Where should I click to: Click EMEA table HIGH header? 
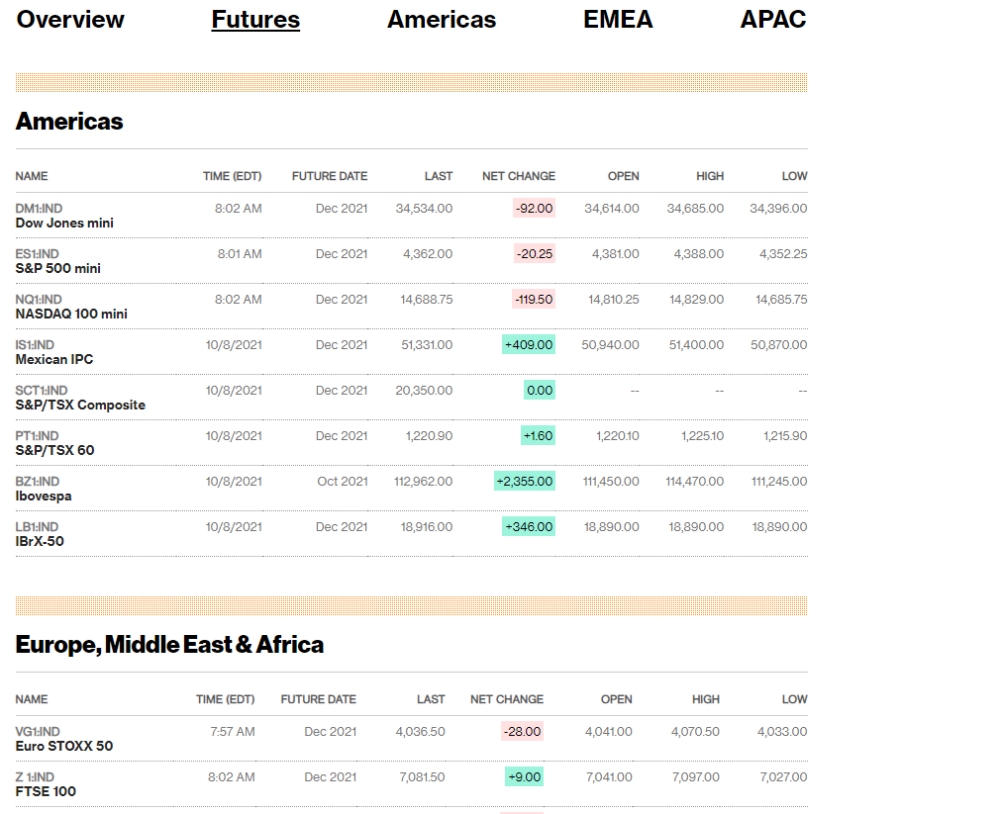click(706, 700)
